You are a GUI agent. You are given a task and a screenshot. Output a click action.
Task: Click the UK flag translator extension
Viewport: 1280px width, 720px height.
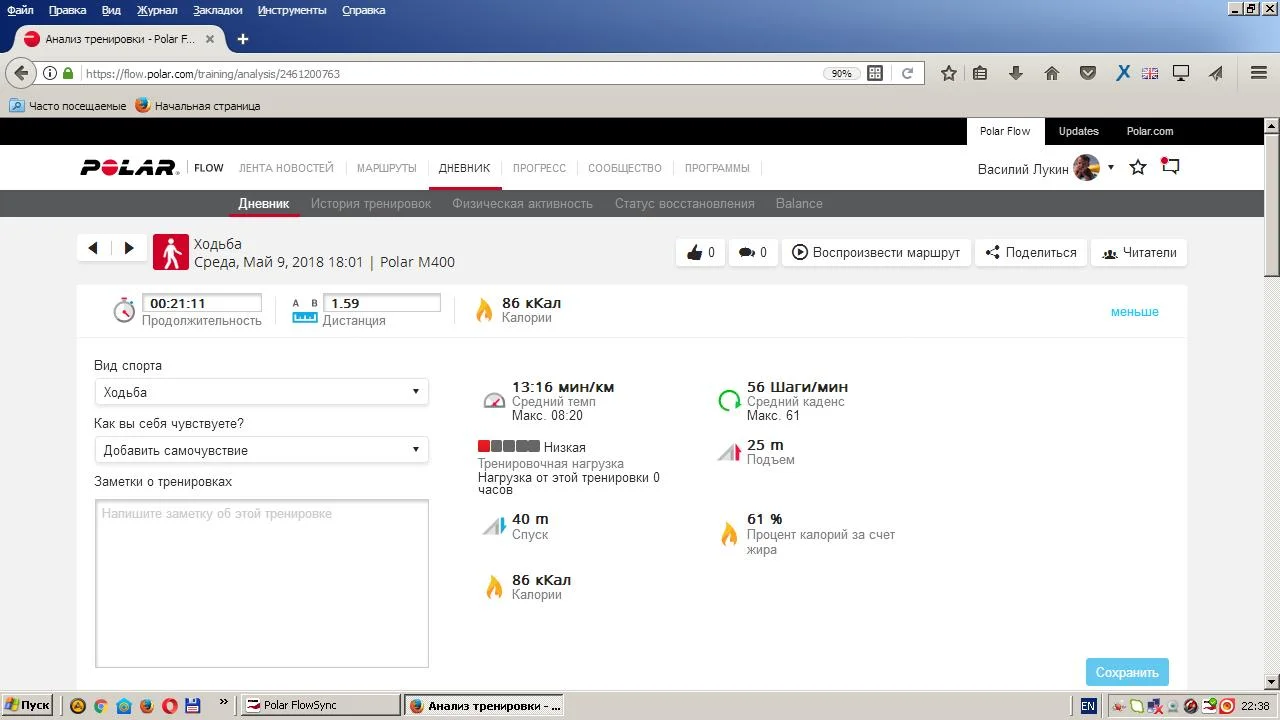point(1150,73)
